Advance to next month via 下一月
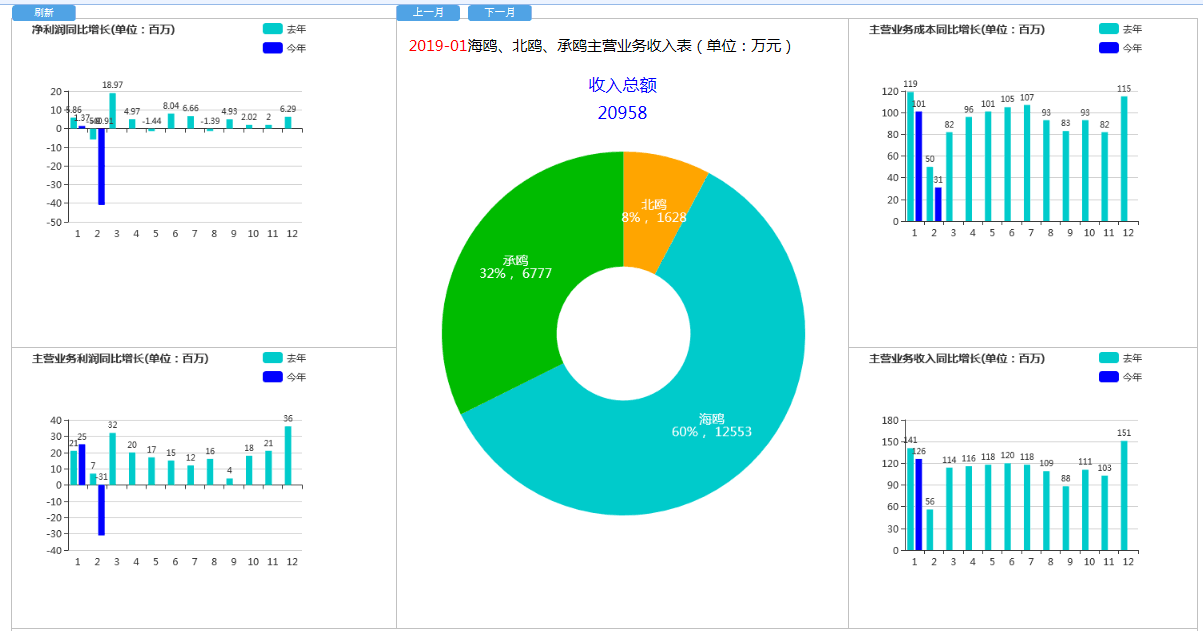The image size is (1203, 631). [x=499, y=13]
